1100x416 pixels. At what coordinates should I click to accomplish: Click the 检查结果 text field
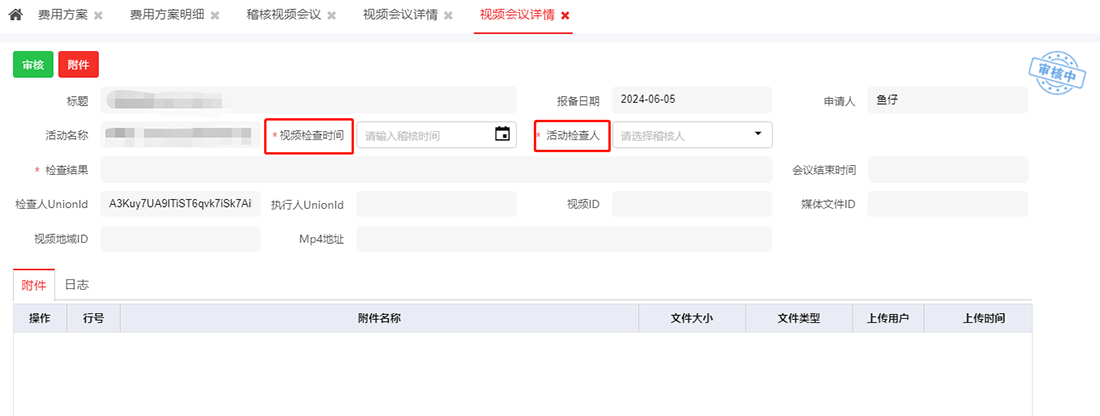436,170
